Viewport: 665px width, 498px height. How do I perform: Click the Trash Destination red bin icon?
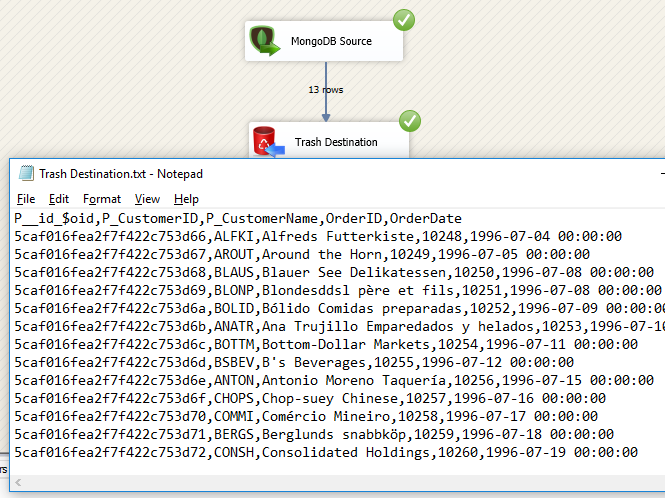point(268,141)
